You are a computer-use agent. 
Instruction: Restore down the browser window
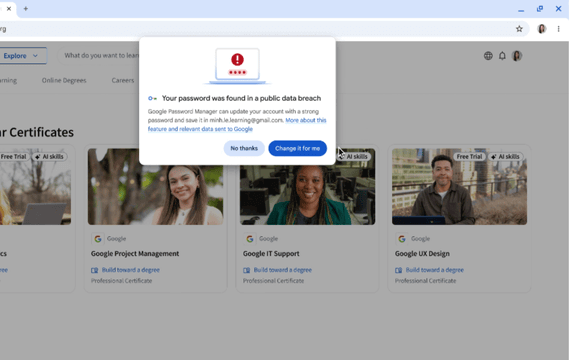[540, 9]
